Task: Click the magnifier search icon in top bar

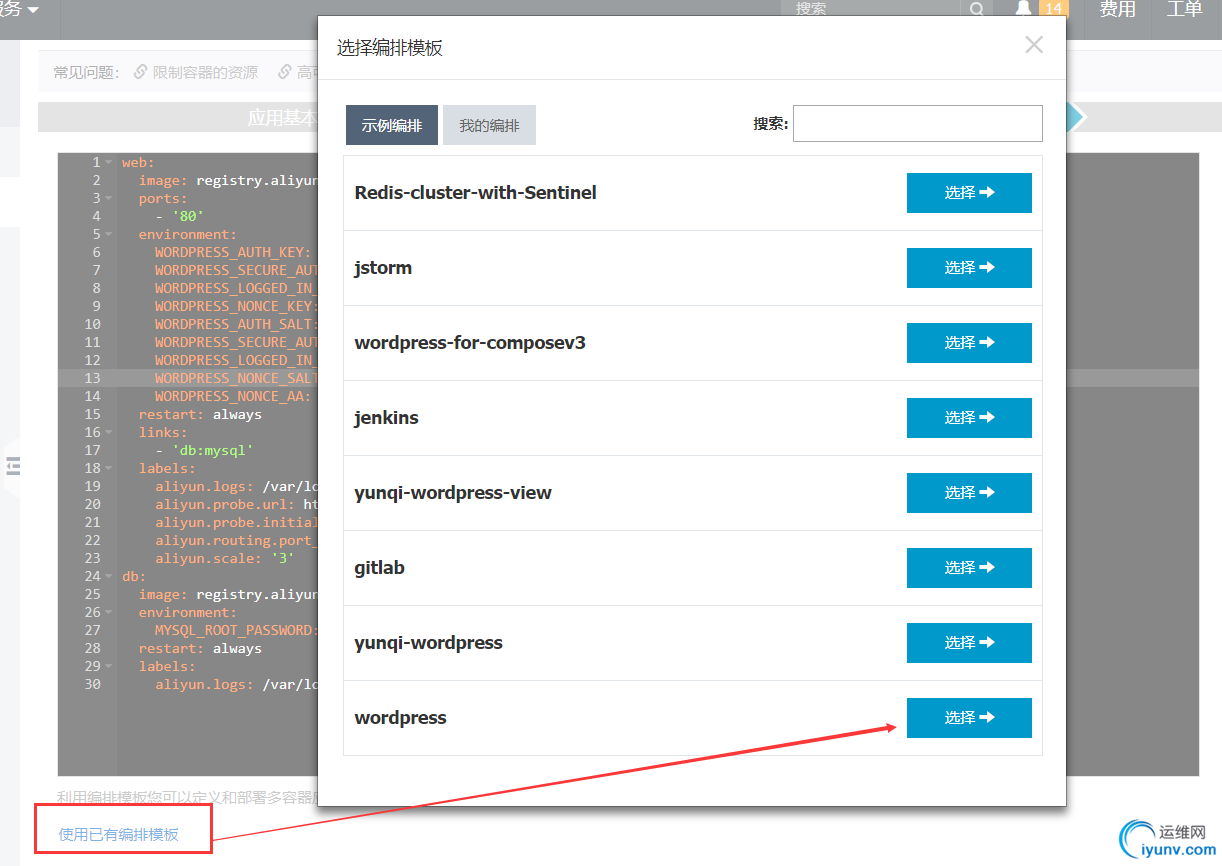Action: click(x=976, y=9)
